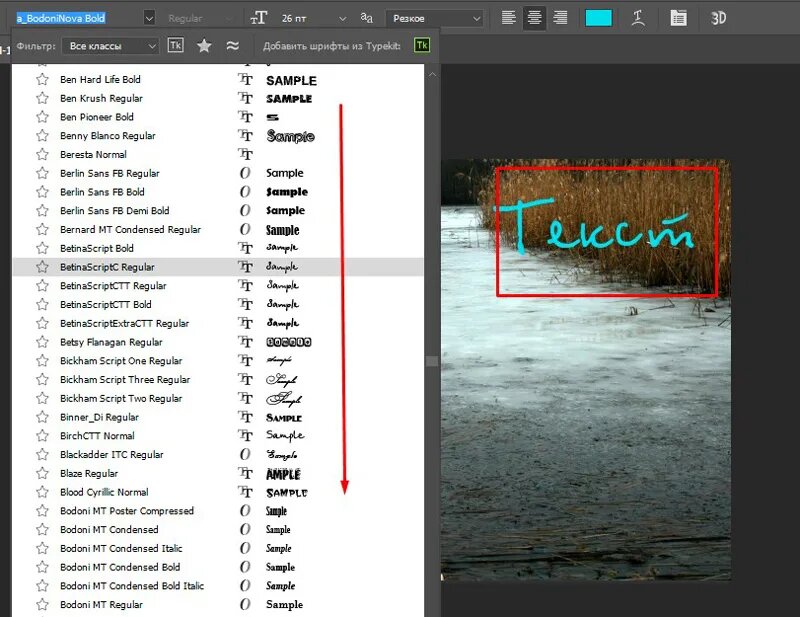
Task: Click the font list scrollbar thumb
Action: [432, 361]
